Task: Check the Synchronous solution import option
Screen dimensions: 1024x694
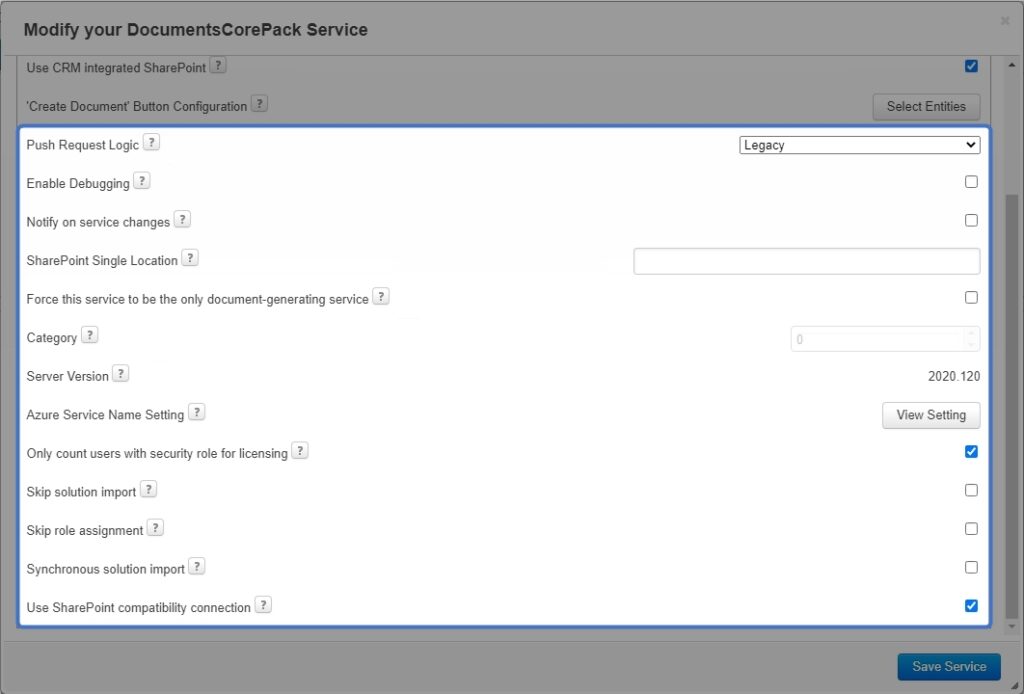Action: click(970, 566)
